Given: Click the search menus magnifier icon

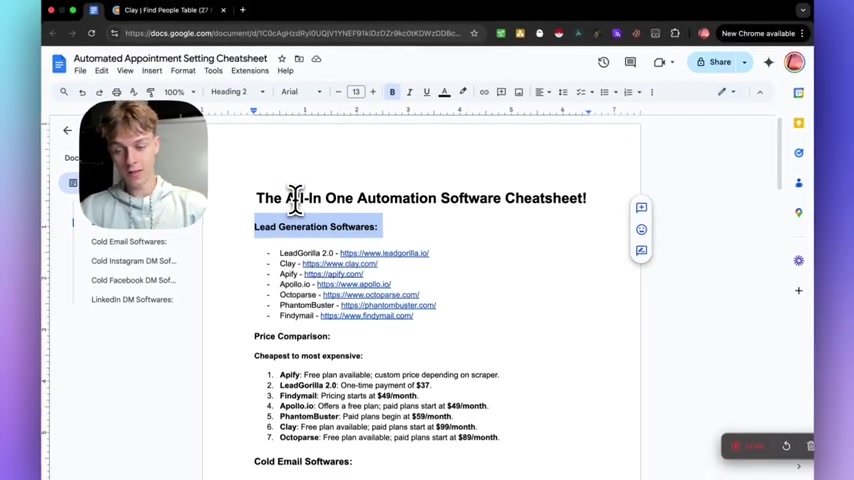Looking at the screenshot, I should (x=64, y=92).
